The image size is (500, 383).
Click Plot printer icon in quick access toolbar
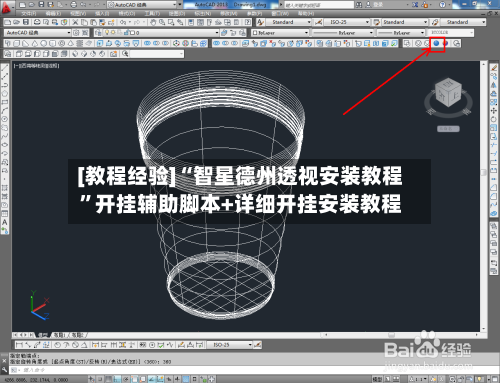click(x=74, y=4)
